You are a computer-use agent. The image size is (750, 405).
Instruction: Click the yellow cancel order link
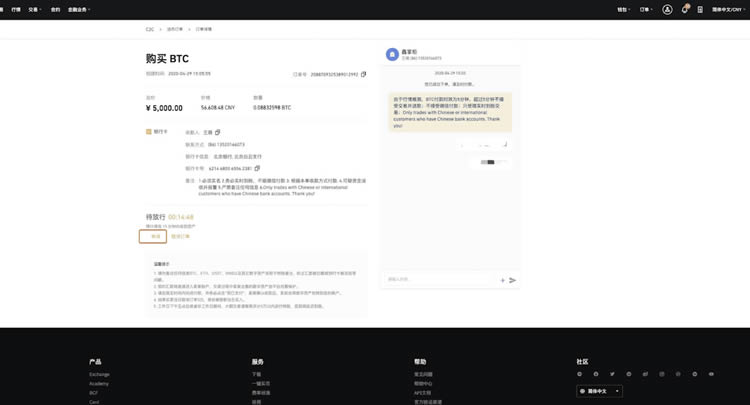[x=180, y=236]
